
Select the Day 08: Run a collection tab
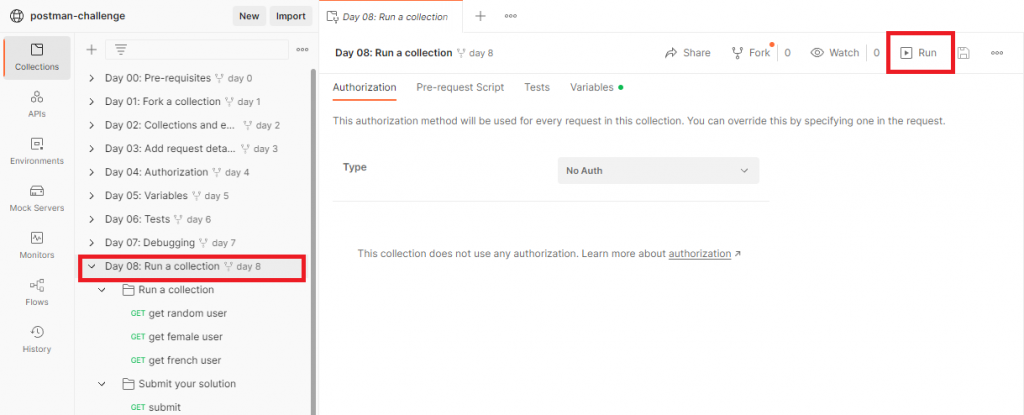tap(390, 16)
